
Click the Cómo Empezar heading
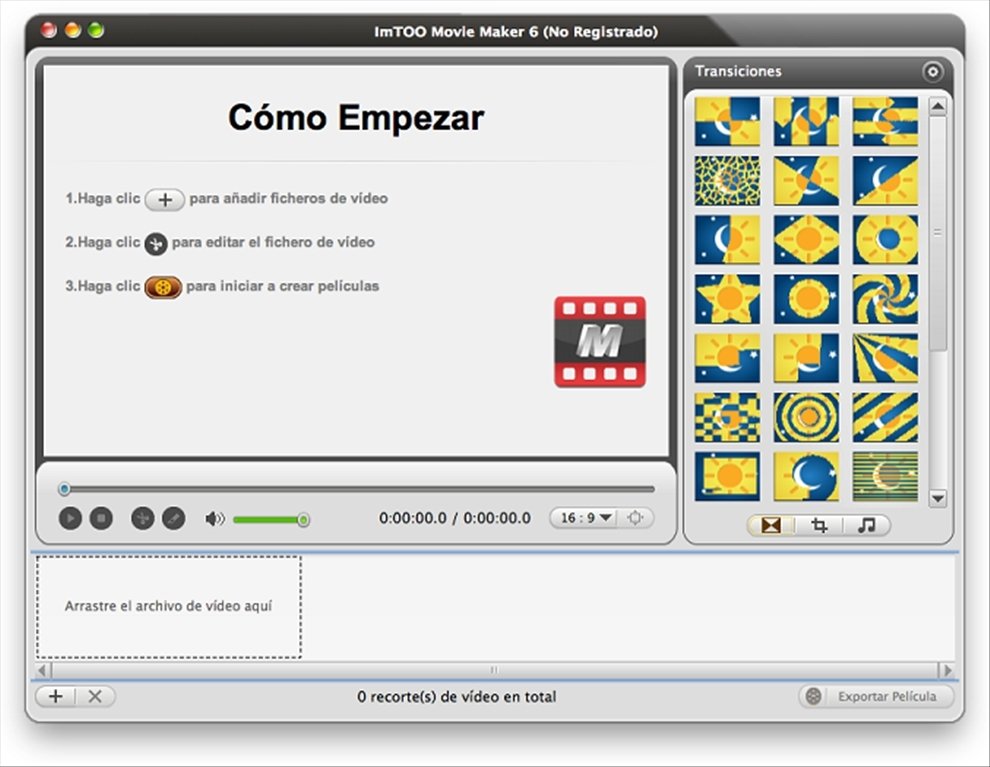tap(356, 117)
